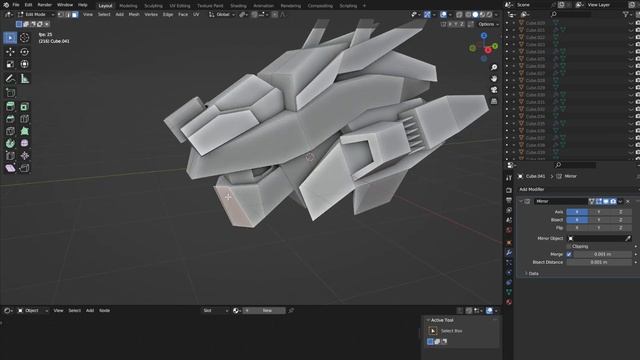640x360 pixels.
Task: Toggle Flip X
Action: coord(577,228)
